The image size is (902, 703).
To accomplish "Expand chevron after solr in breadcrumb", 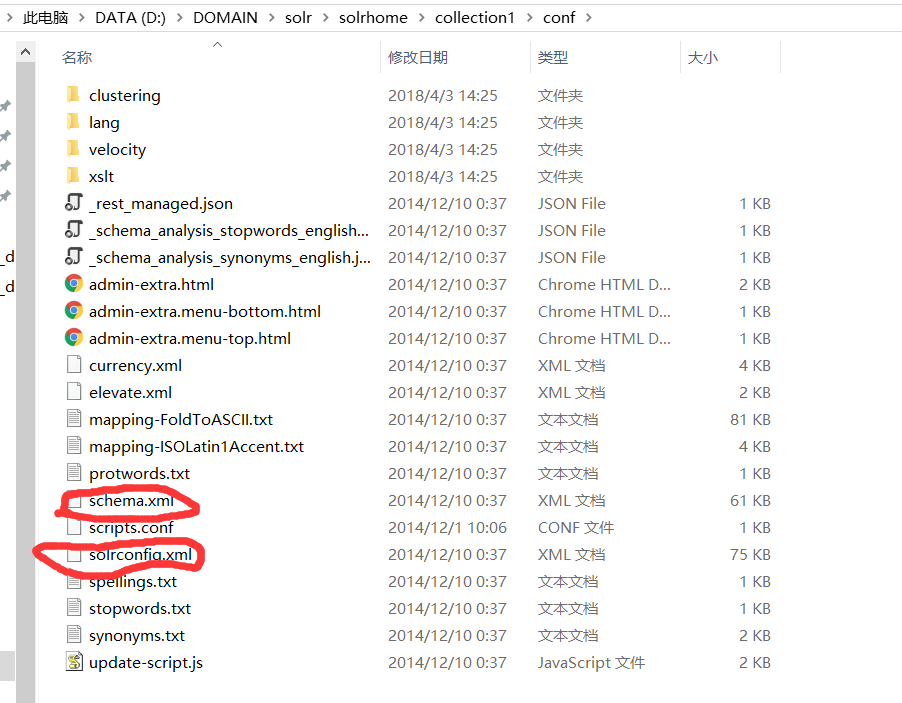I will pyautogui.click(x=326, y=18).
